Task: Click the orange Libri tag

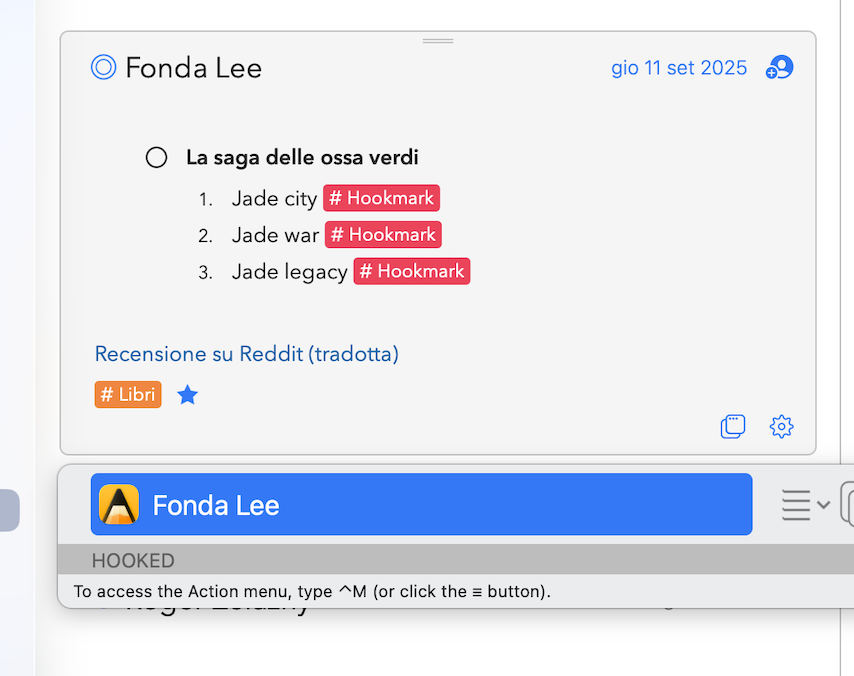Action: 128,395
